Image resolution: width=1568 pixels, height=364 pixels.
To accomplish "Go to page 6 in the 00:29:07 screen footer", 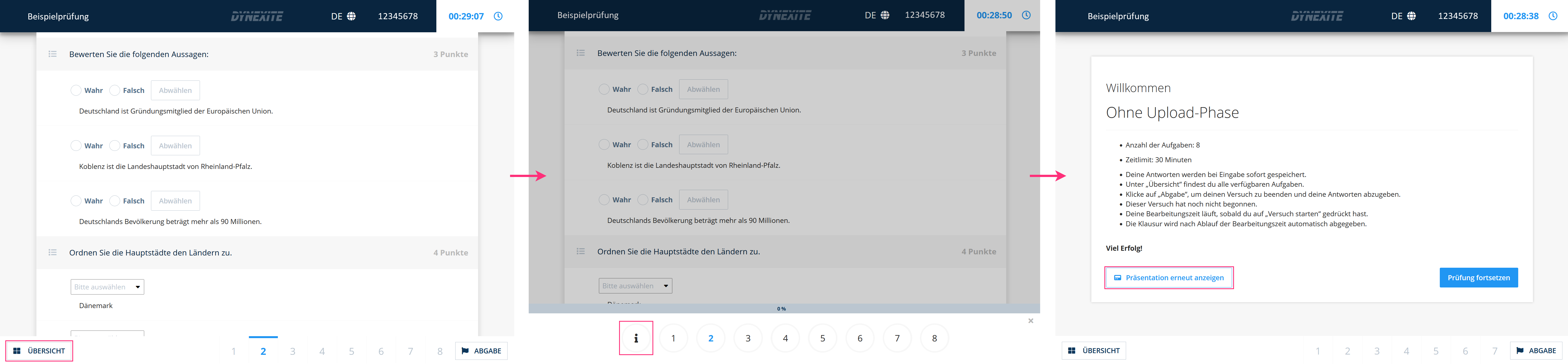I will (381, 351).
